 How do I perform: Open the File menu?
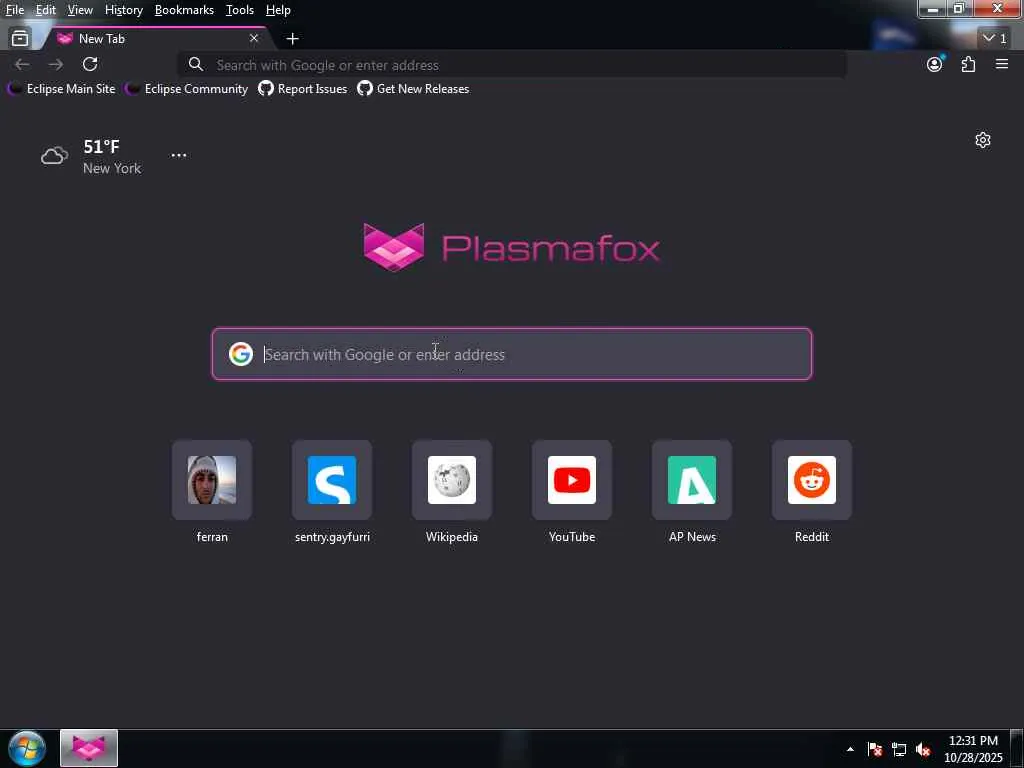[15, 10]
